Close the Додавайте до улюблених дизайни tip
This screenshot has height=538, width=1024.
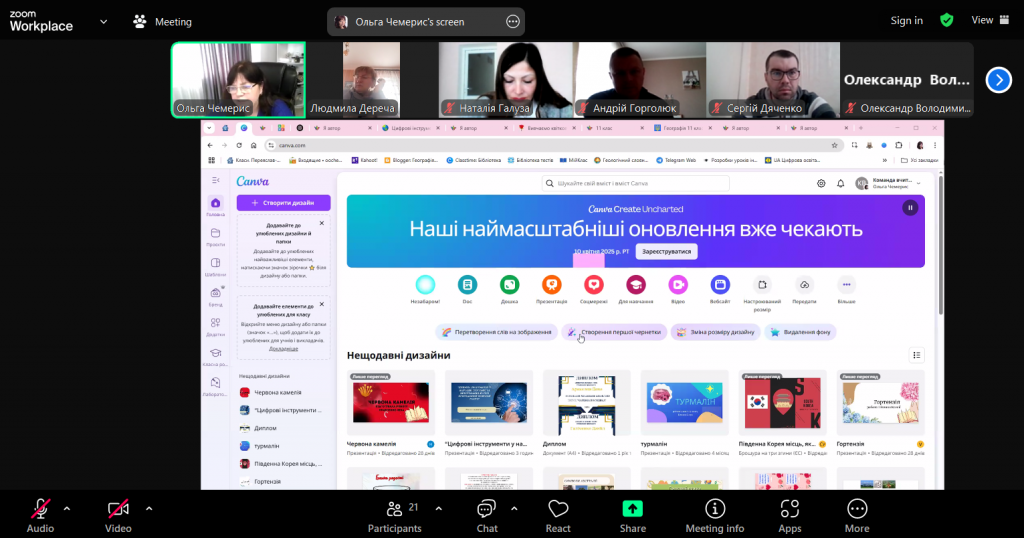coord(321,223)
